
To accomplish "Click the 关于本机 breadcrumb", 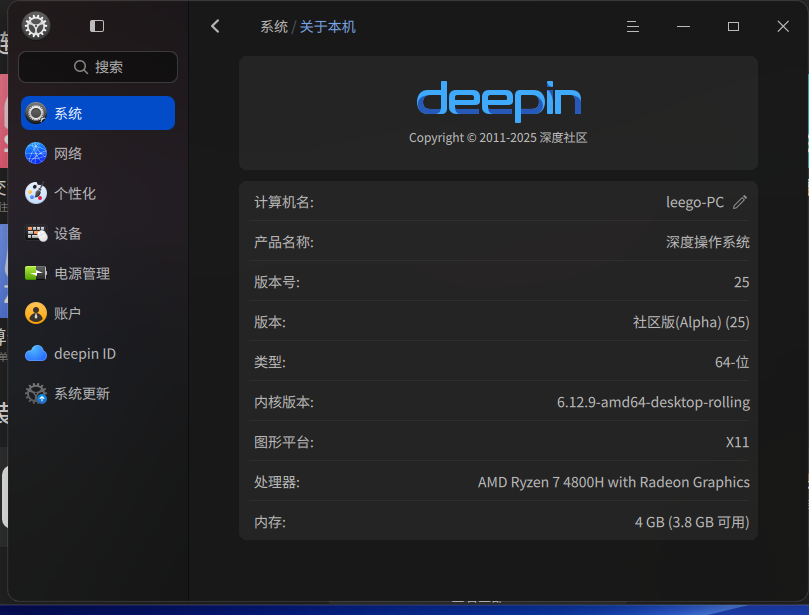I will tap(328, 27).
